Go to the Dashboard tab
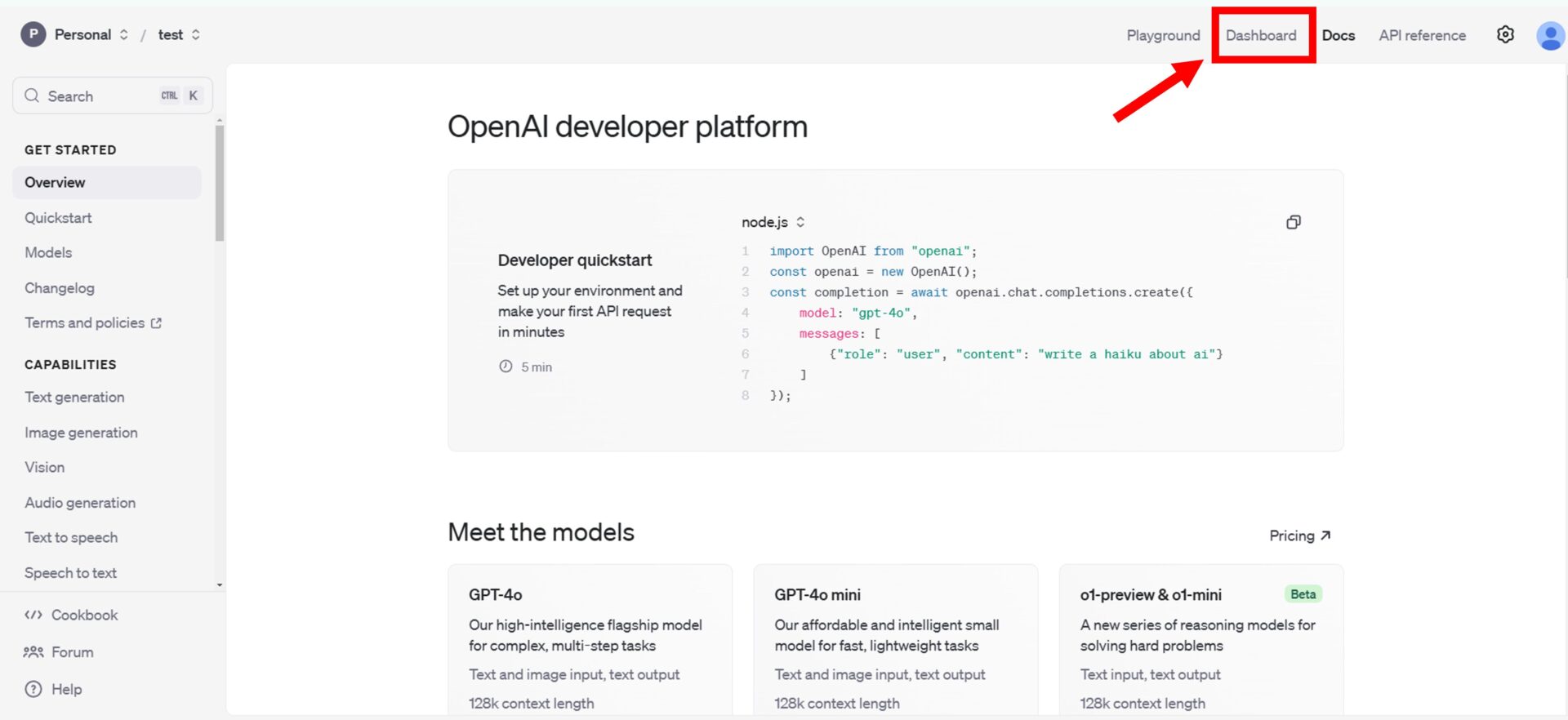This screenshot has height=720, width=1568. (x=1260, y=35)
